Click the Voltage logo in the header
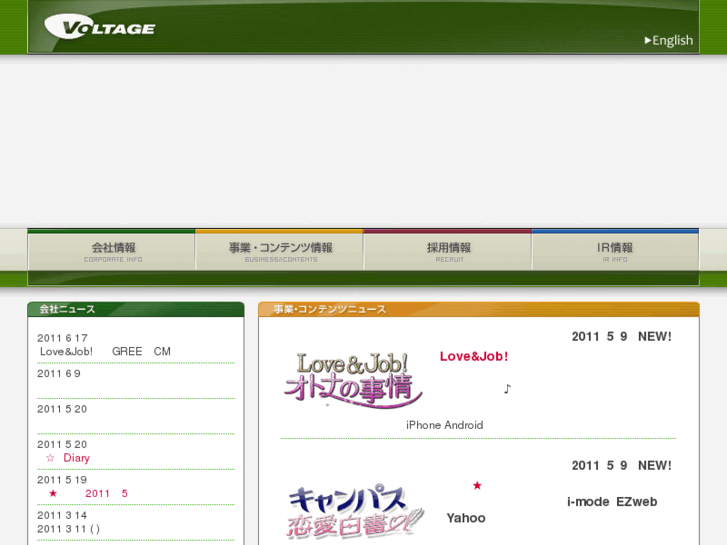727x545 pixels. point(100,26)
